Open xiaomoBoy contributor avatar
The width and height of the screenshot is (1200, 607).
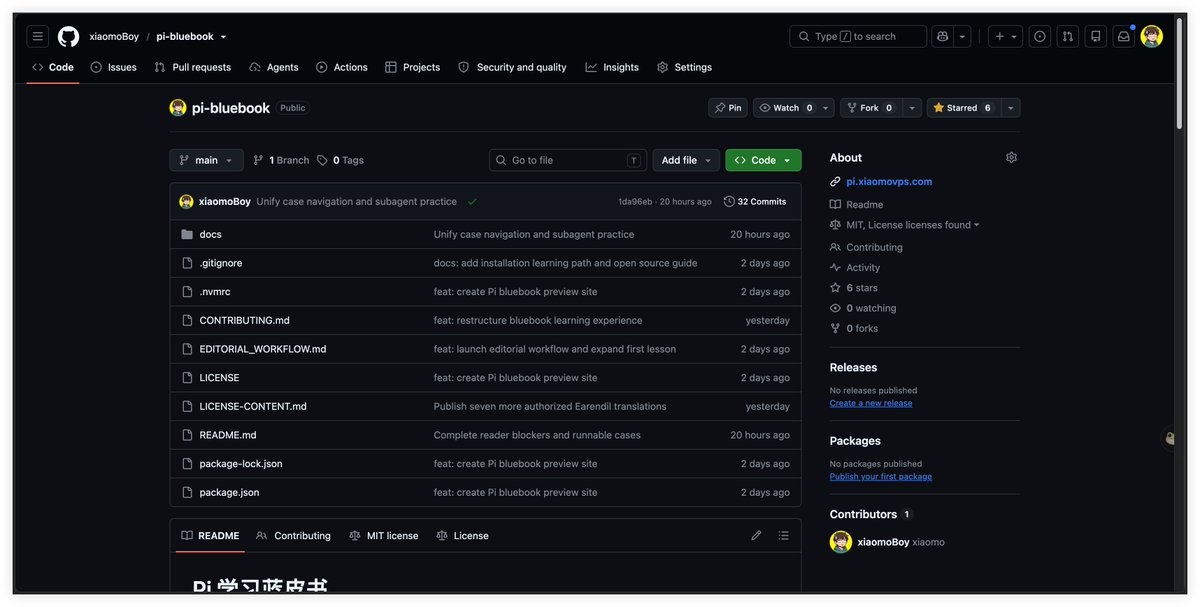tap(841, 542)
